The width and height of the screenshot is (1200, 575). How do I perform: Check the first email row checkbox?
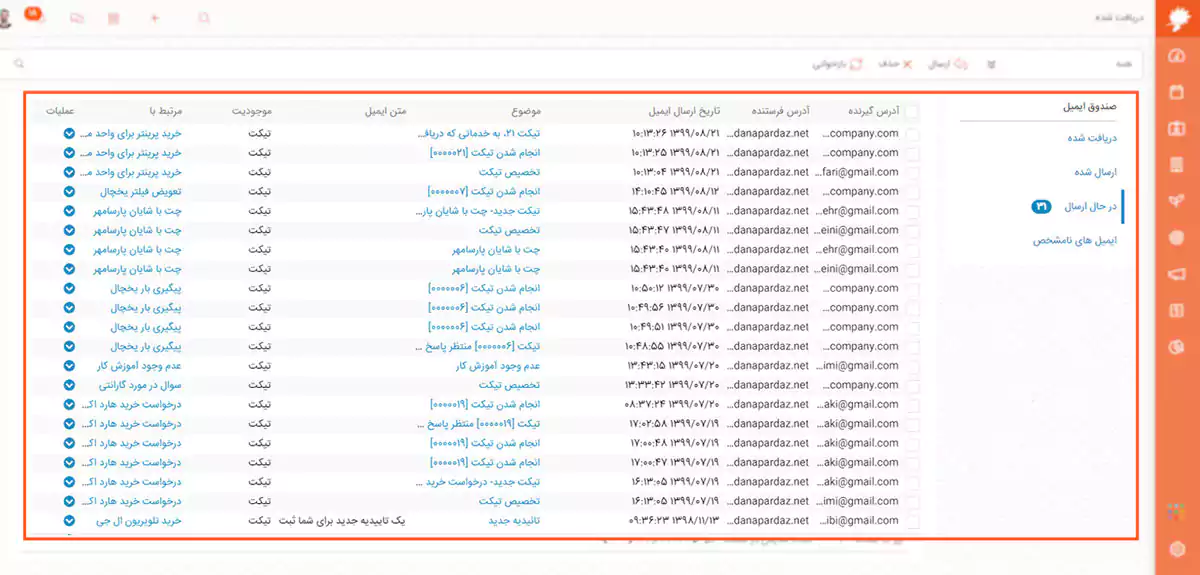pyautogui.click(x=911, y=133)
